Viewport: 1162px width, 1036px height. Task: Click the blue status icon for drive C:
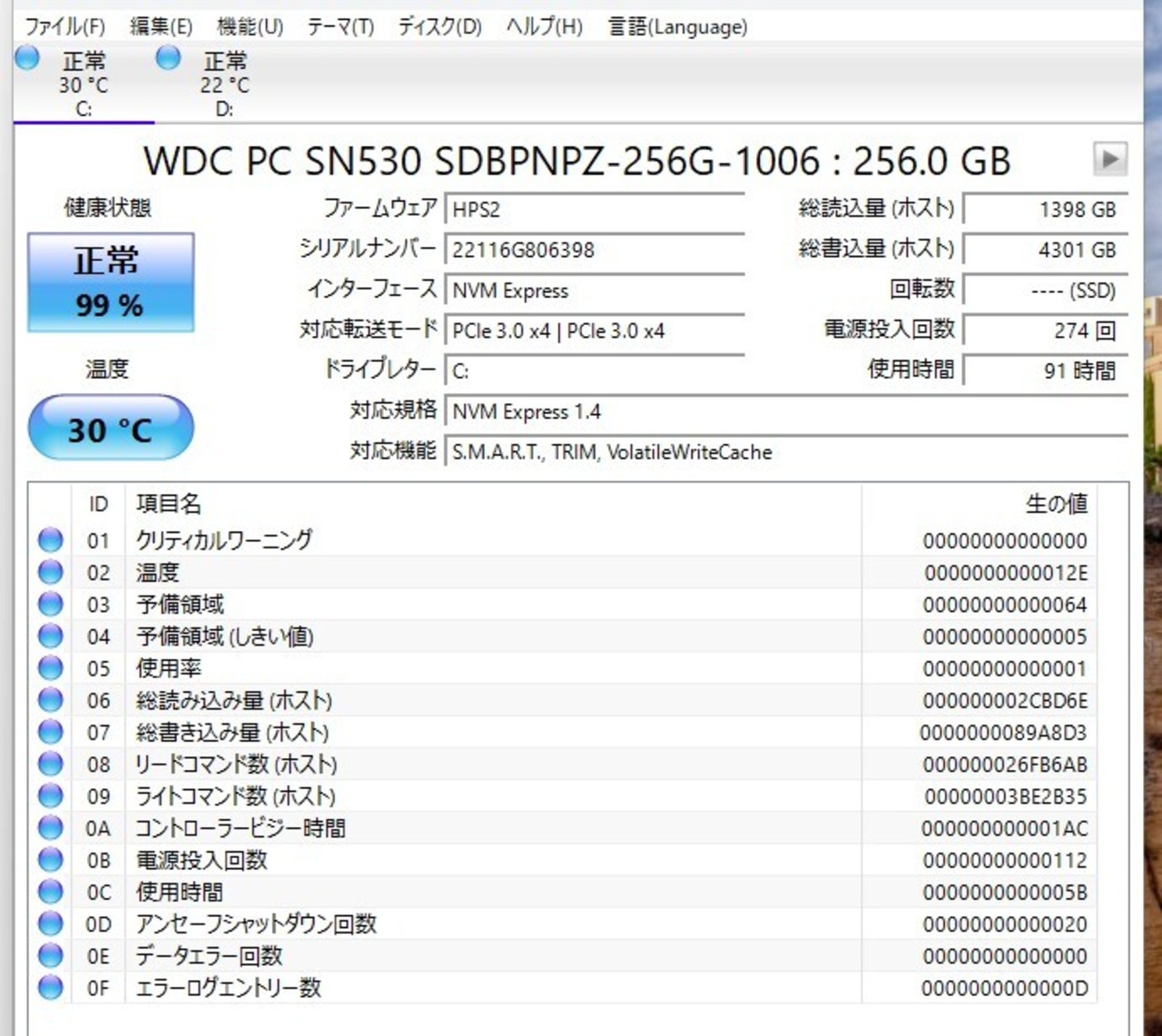27,58
